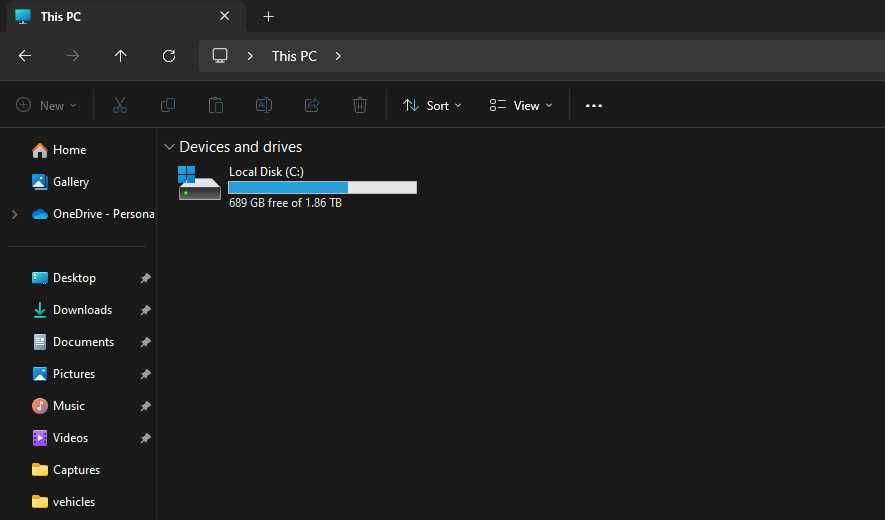Expand chevron before This PC breadcrumb
The width and height of the screenshot is (885, 520).
tap(250, 56)
